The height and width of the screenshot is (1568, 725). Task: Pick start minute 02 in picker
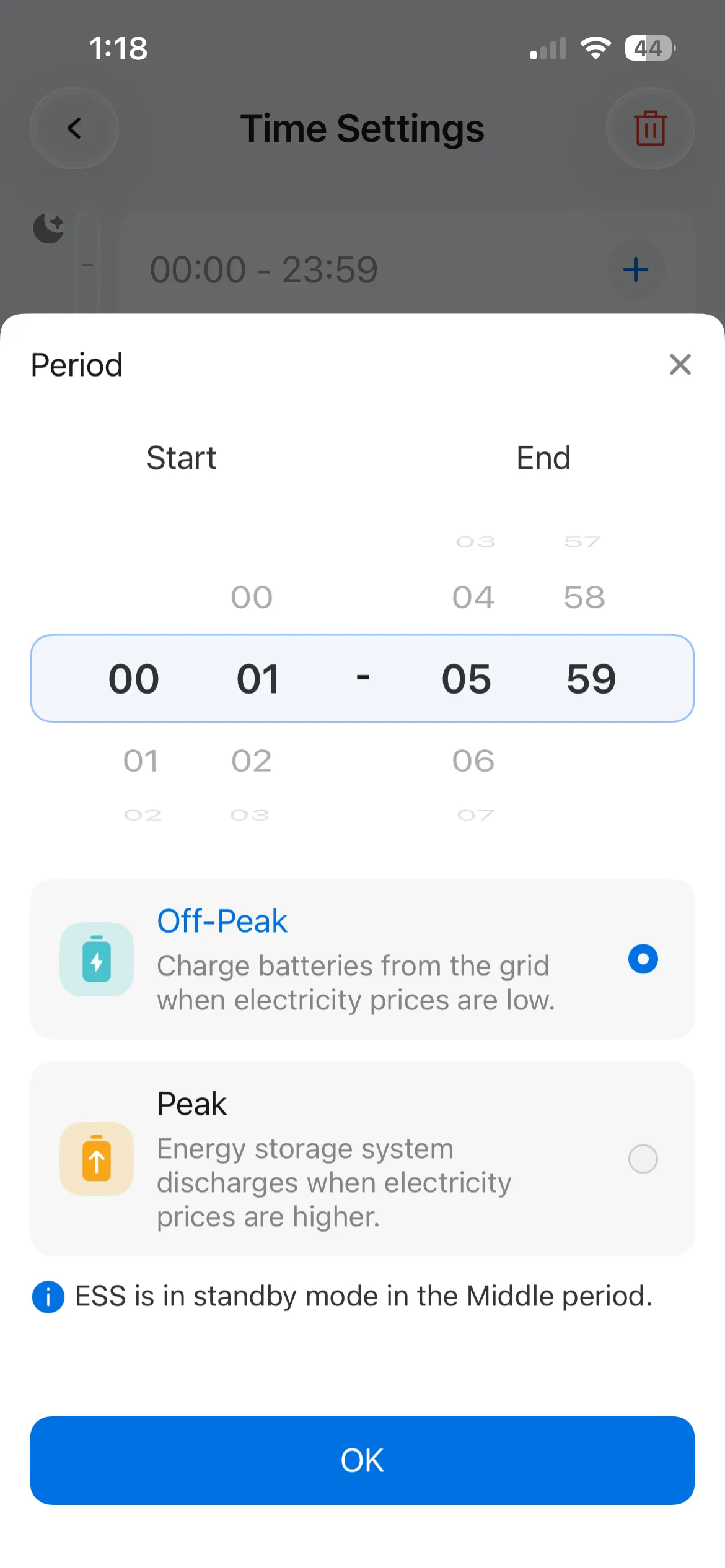tap(252, 760)
